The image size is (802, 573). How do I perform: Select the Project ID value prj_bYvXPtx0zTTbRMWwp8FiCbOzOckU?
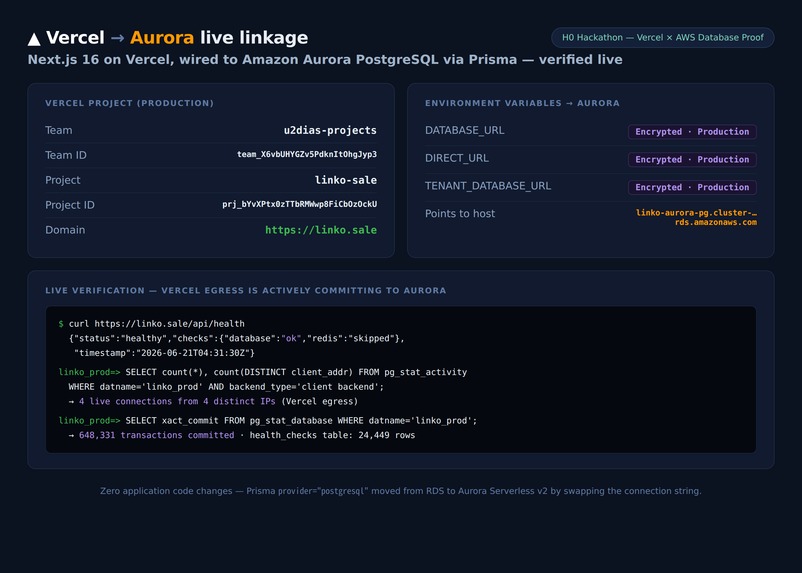[x=300, y=204]
